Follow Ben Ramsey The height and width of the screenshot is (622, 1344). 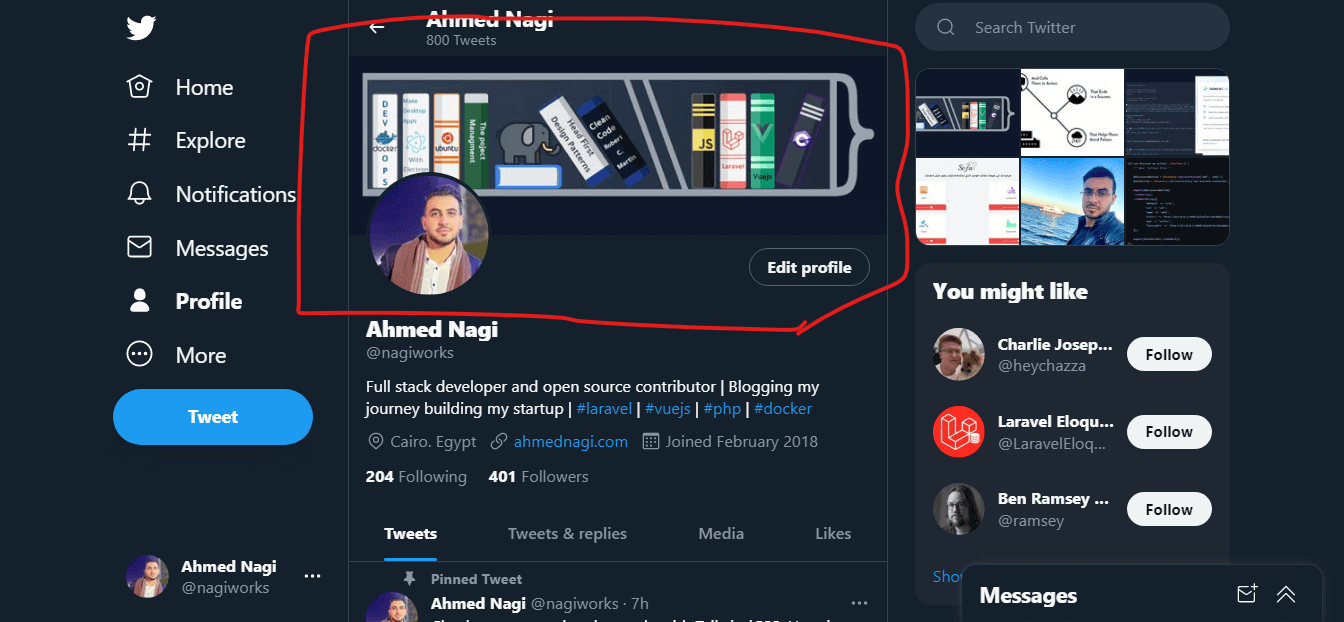click(1169, 509)
